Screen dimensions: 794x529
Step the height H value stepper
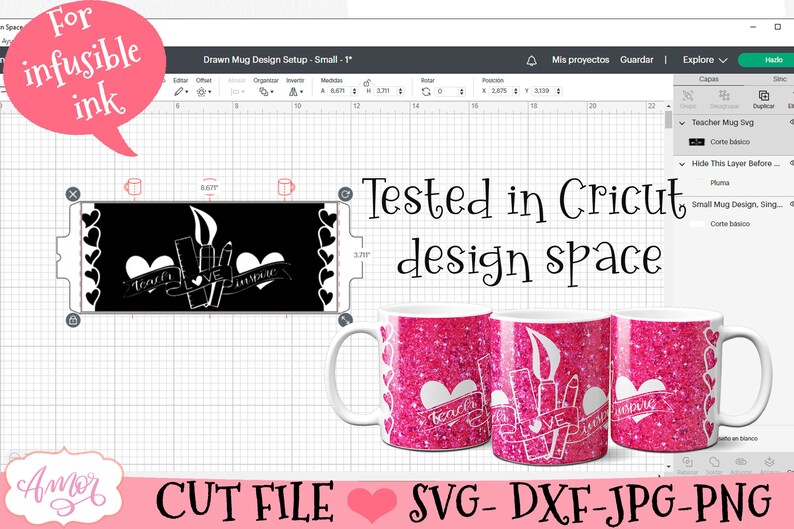(x=401, y=91)
